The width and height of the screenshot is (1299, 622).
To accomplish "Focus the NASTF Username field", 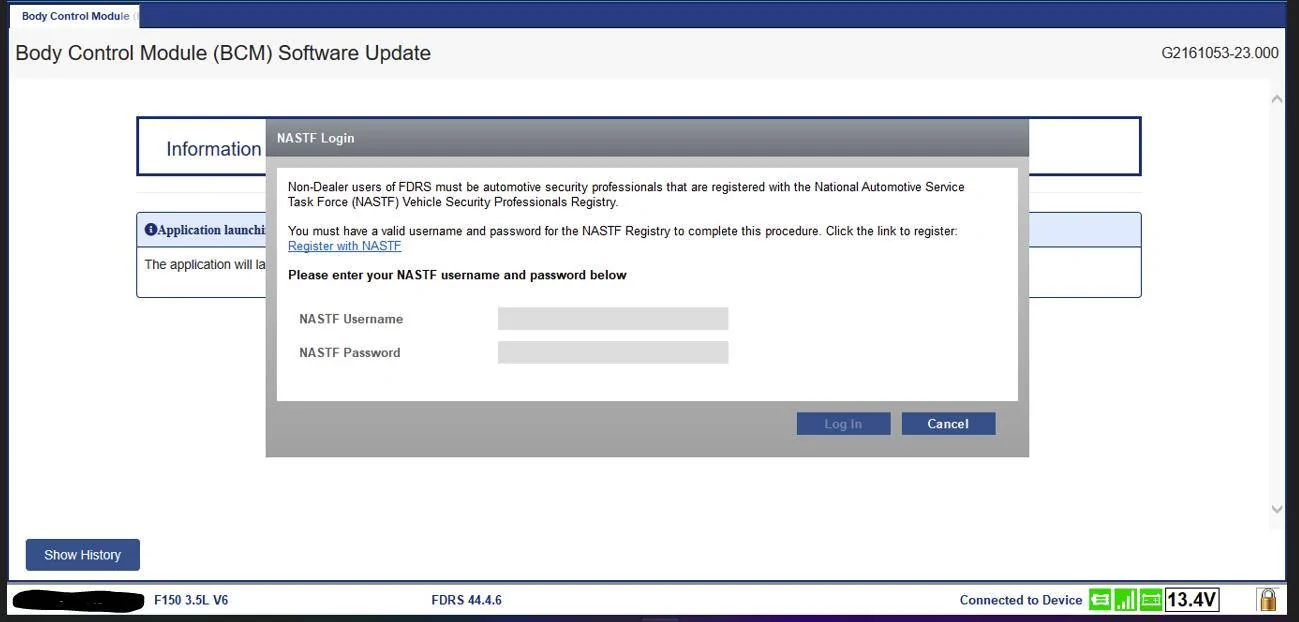I will point(613,319).
